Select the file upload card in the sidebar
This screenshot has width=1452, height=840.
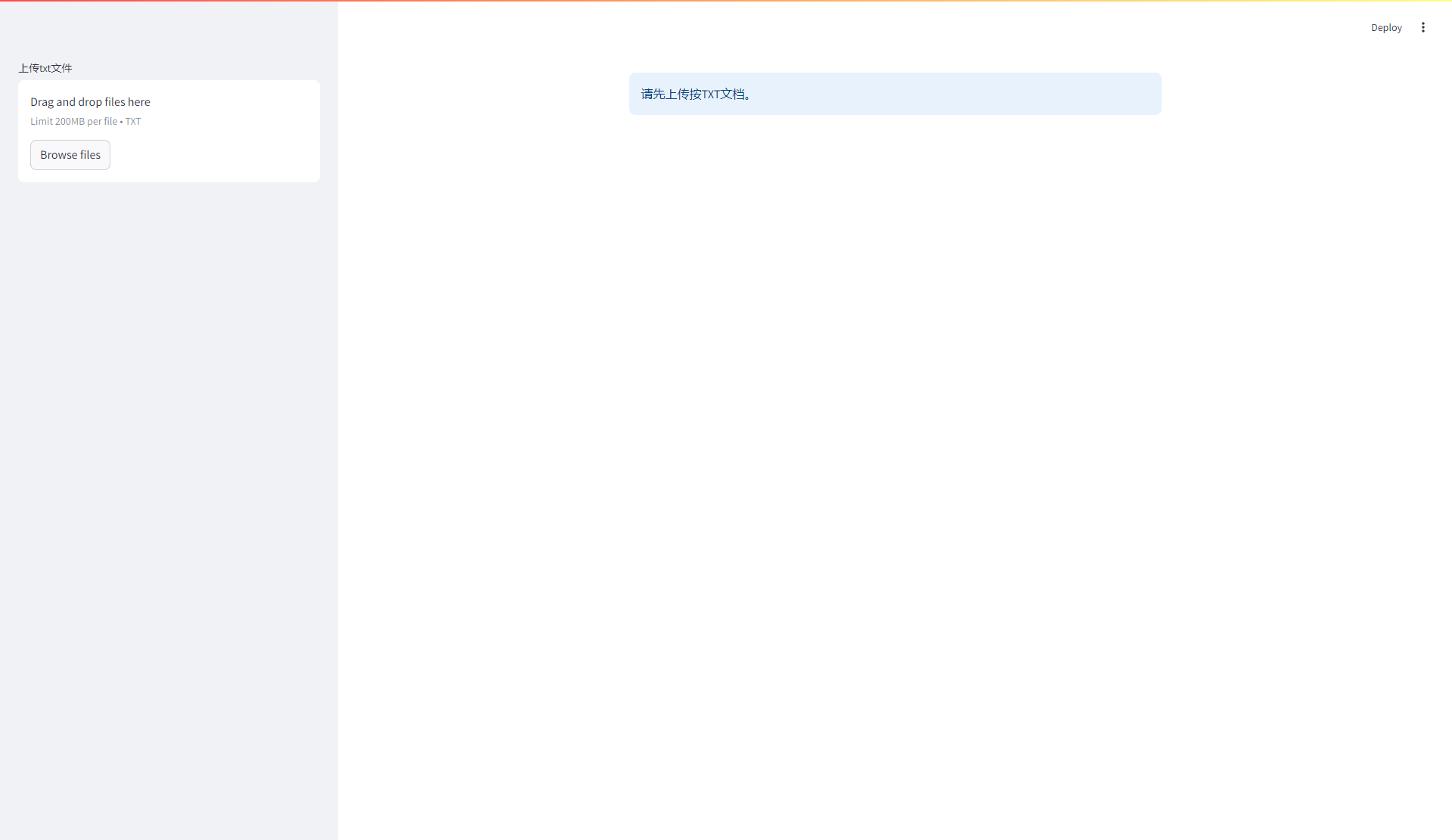[x=169, y=130]
